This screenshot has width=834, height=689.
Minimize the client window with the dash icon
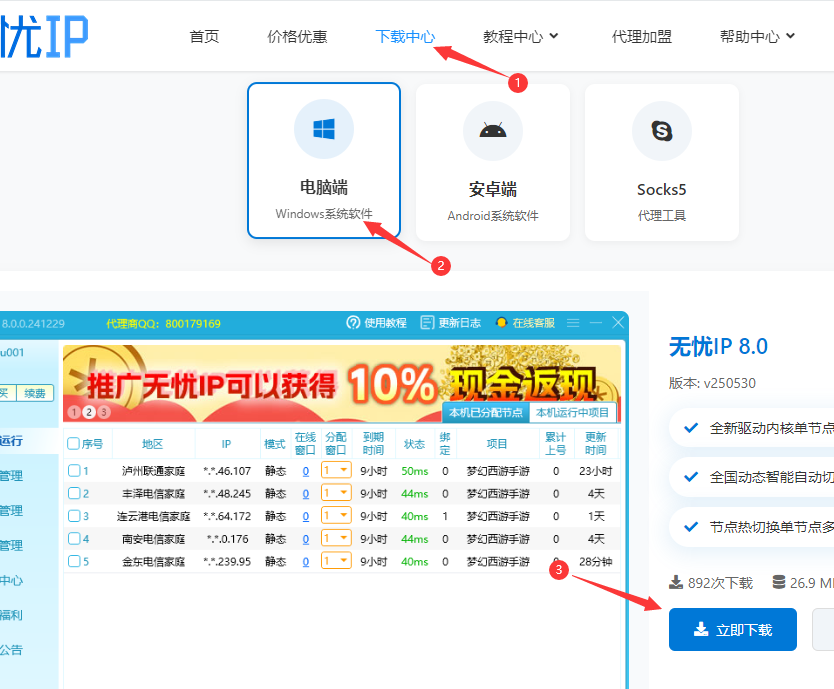[596, 323]
